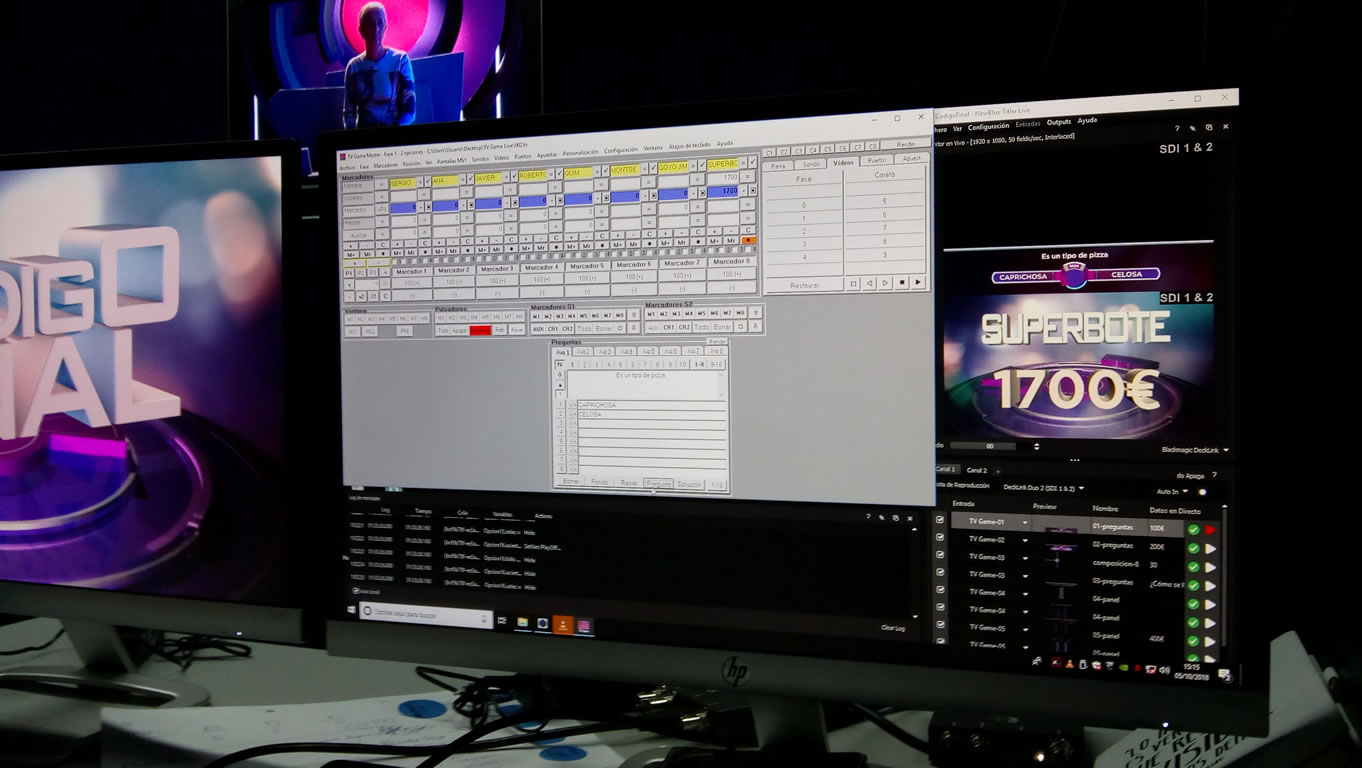
Task: Click the orange record button under SUPERBOTE
Action: (x=748, y=240)
